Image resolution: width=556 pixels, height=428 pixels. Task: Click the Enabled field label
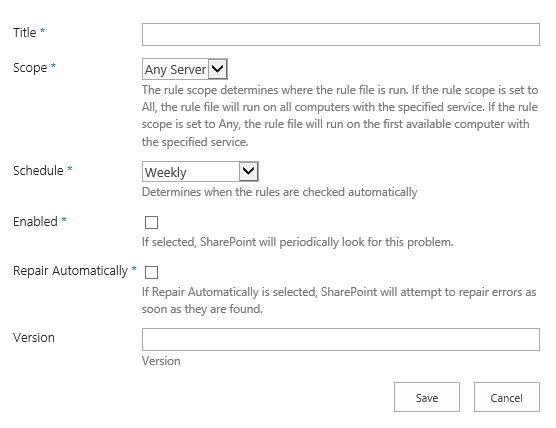click(35, 221)
